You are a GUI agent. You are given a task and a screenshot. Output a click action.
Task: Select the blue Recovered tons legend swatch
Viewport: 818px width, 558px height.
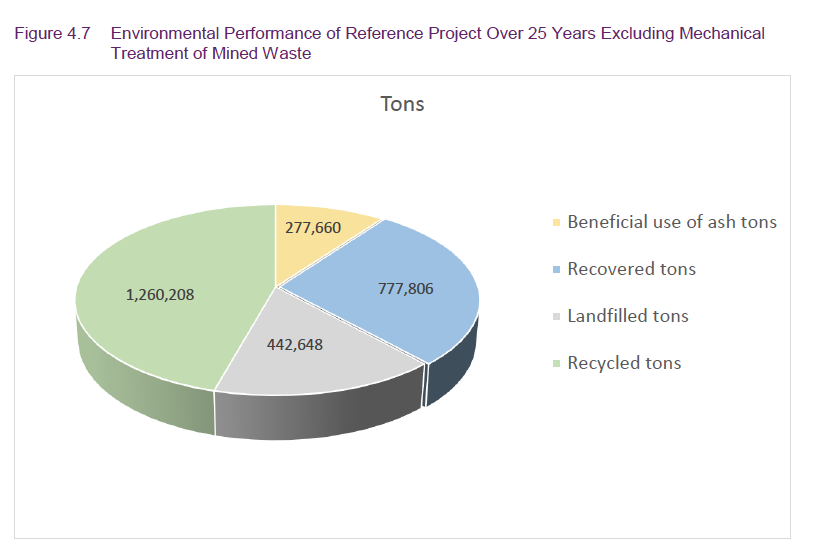[556, 269]
